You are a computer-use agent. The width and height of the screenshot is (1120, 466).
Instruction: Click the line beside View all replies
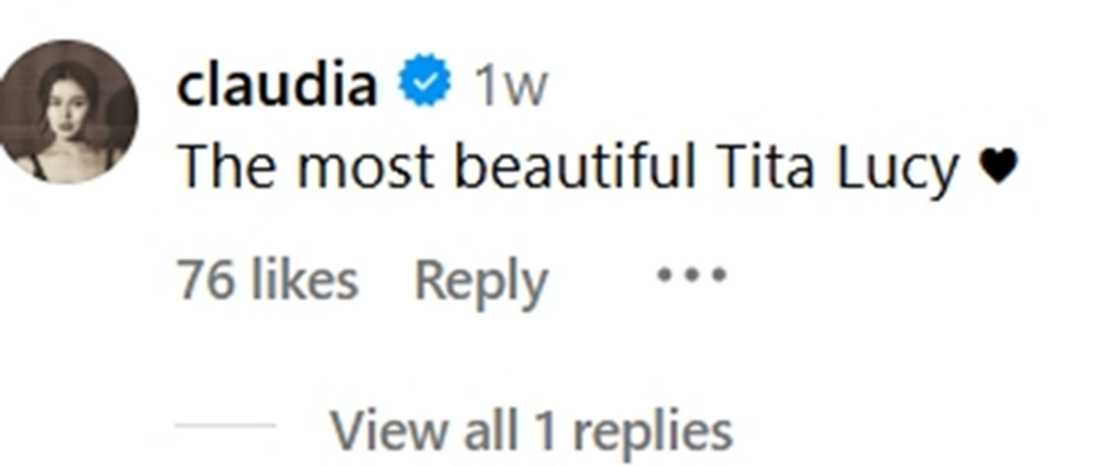[x=224, y=425]
